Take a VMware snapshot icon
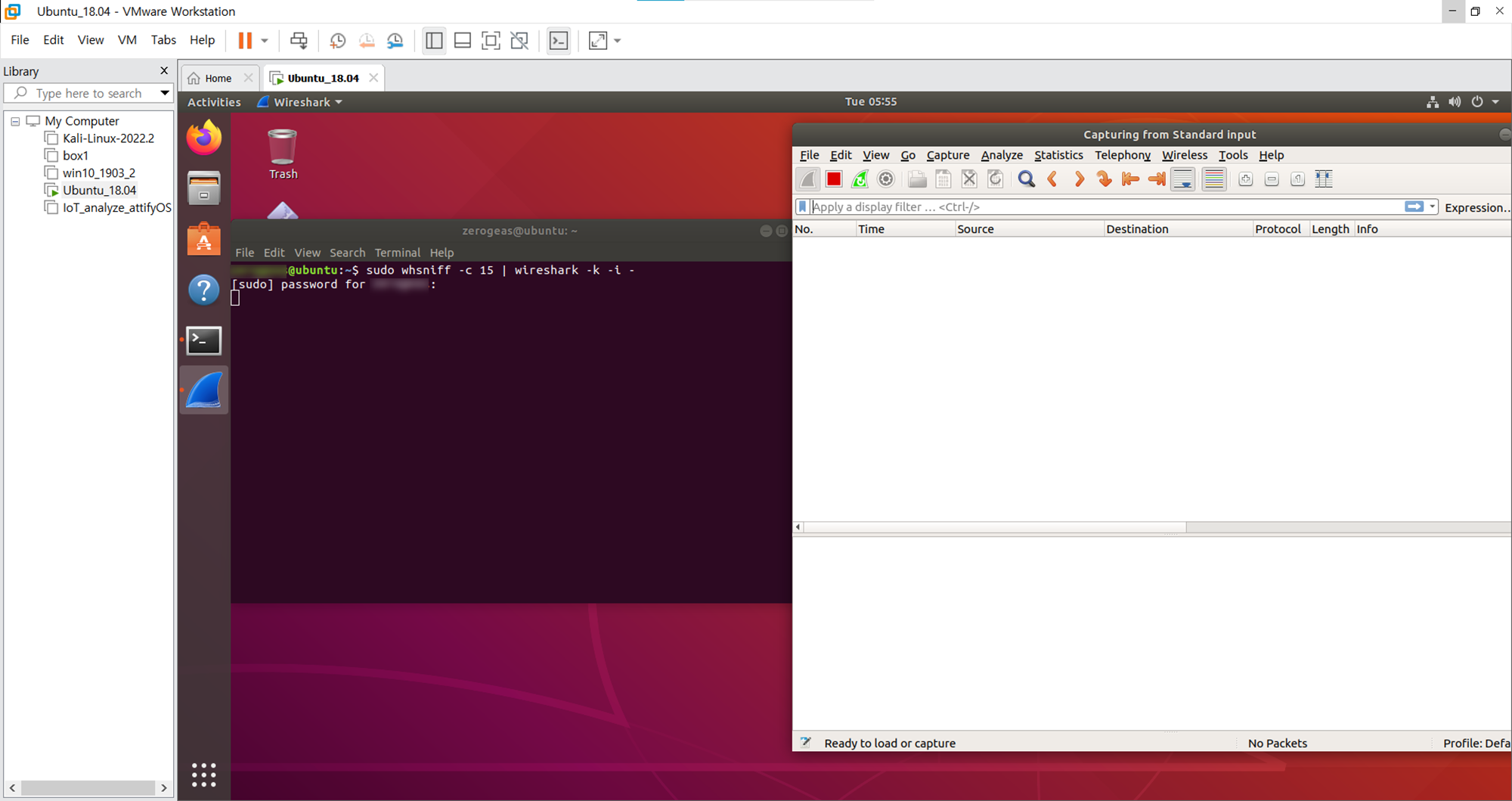 (x=337, y=41)
